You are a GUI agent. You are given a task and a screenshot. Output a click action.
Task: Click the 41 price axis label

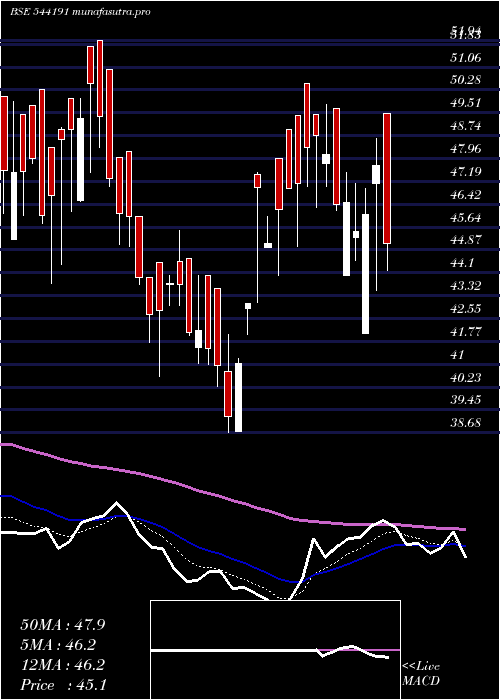coord(458,355)
